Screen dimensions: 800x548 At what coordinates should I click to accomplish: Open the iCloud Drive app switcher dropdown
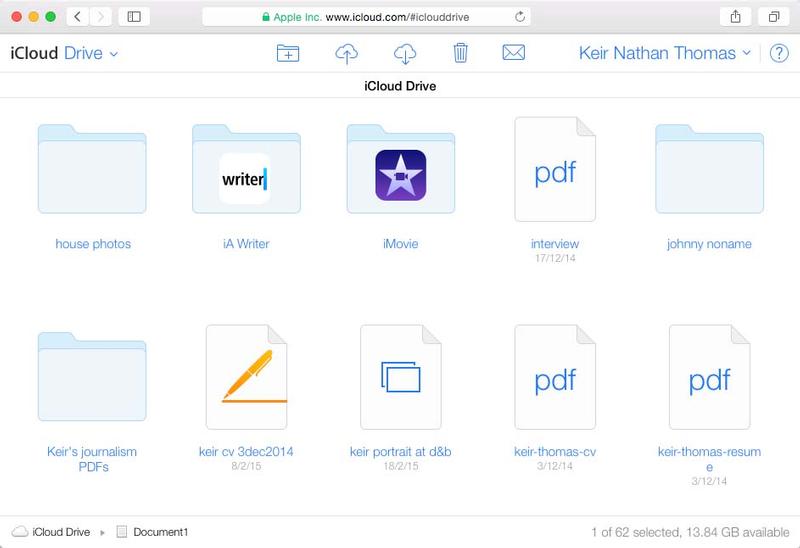coord(64,53)
